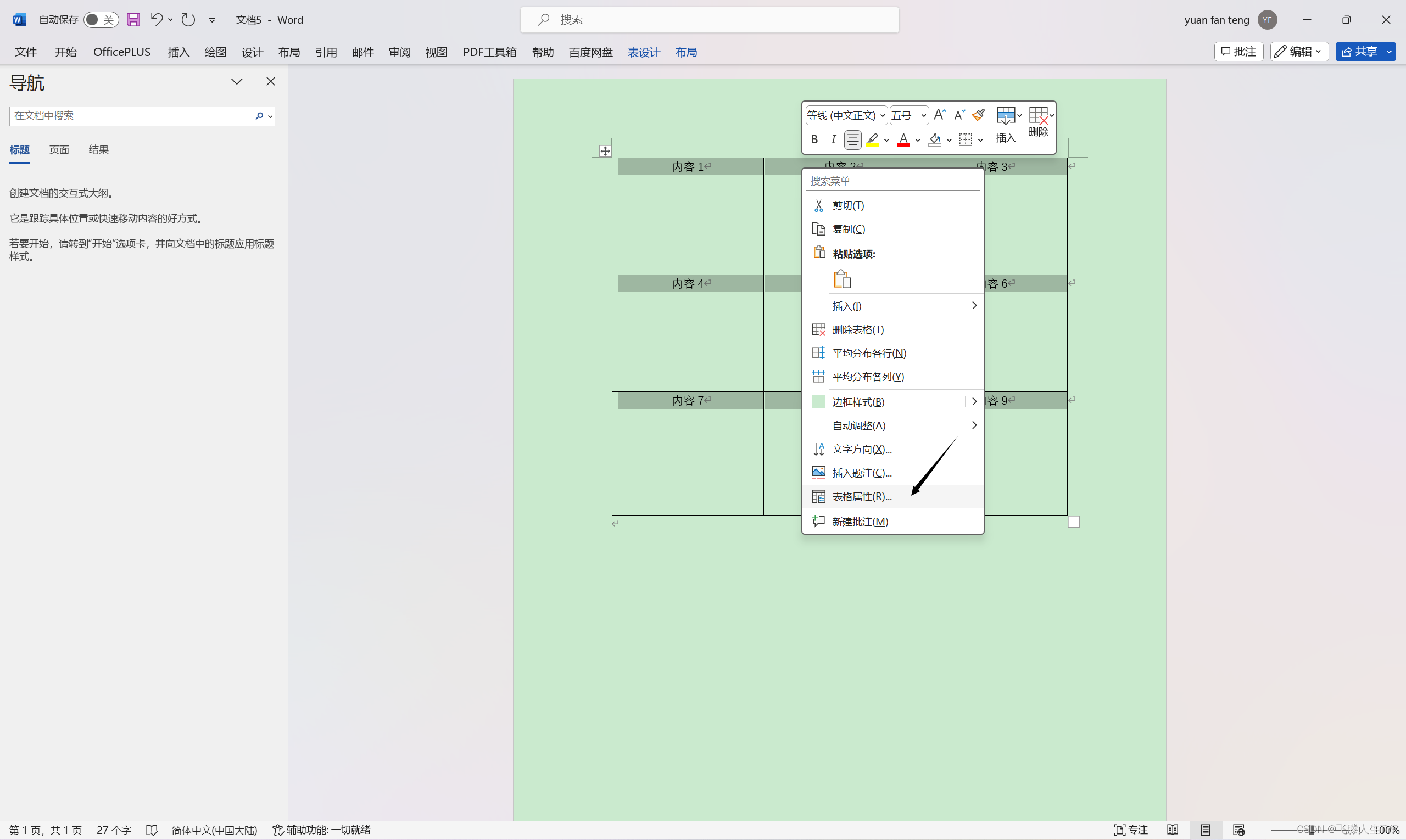This screenshot has width=1406, height=840.
Task: Expand the Border Styles submenu arrow
Action: click(x=974, y=402)
